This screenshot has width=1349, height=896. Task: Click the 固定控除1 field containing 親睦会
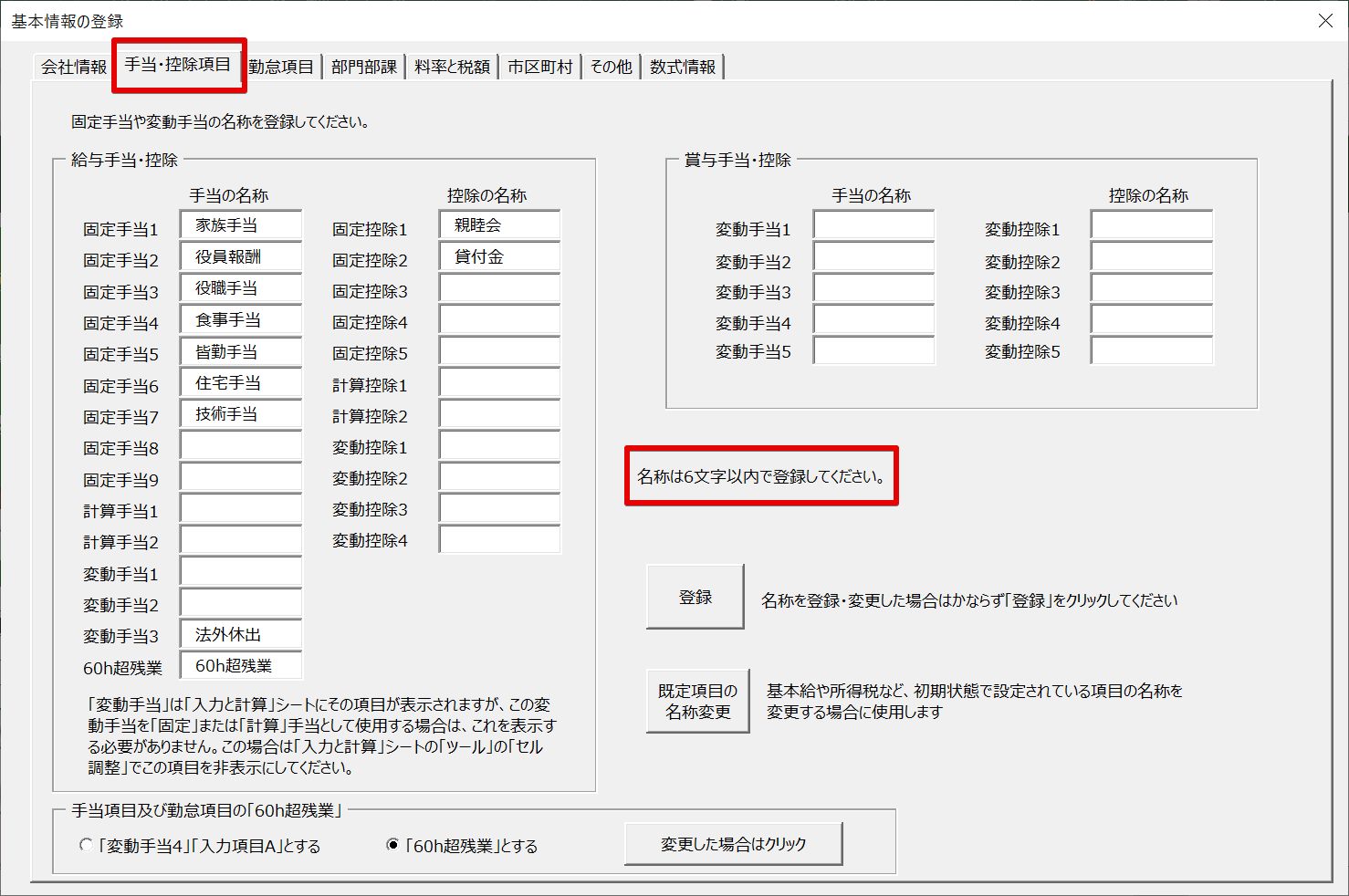pyautogui.click(x=499, y=225)
